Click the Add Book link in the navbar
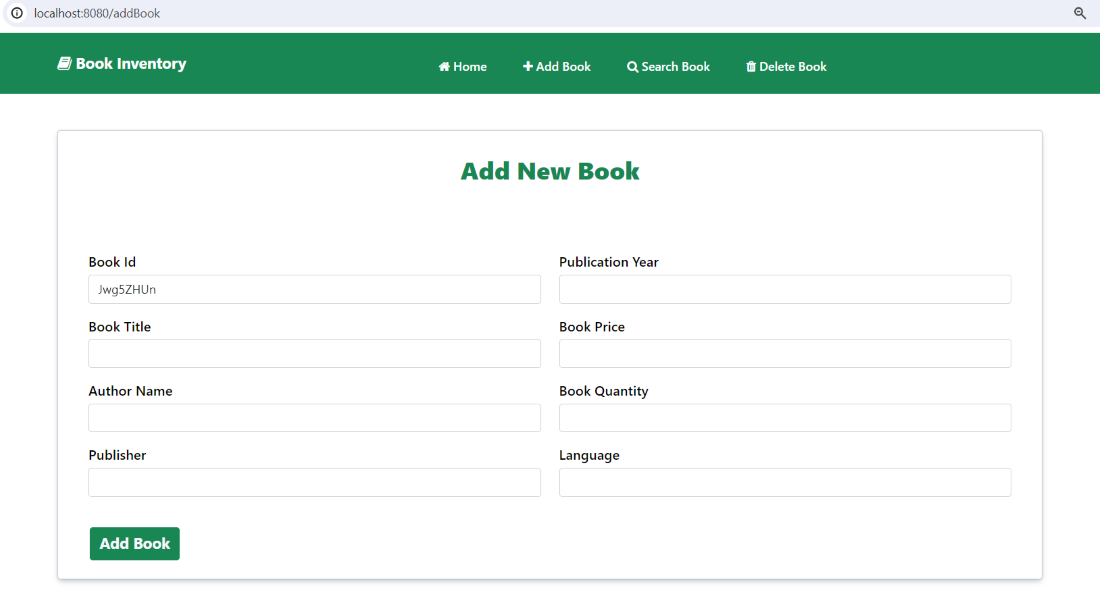The height and width of the screenshot is (605, 1100). tap(557, 66)
